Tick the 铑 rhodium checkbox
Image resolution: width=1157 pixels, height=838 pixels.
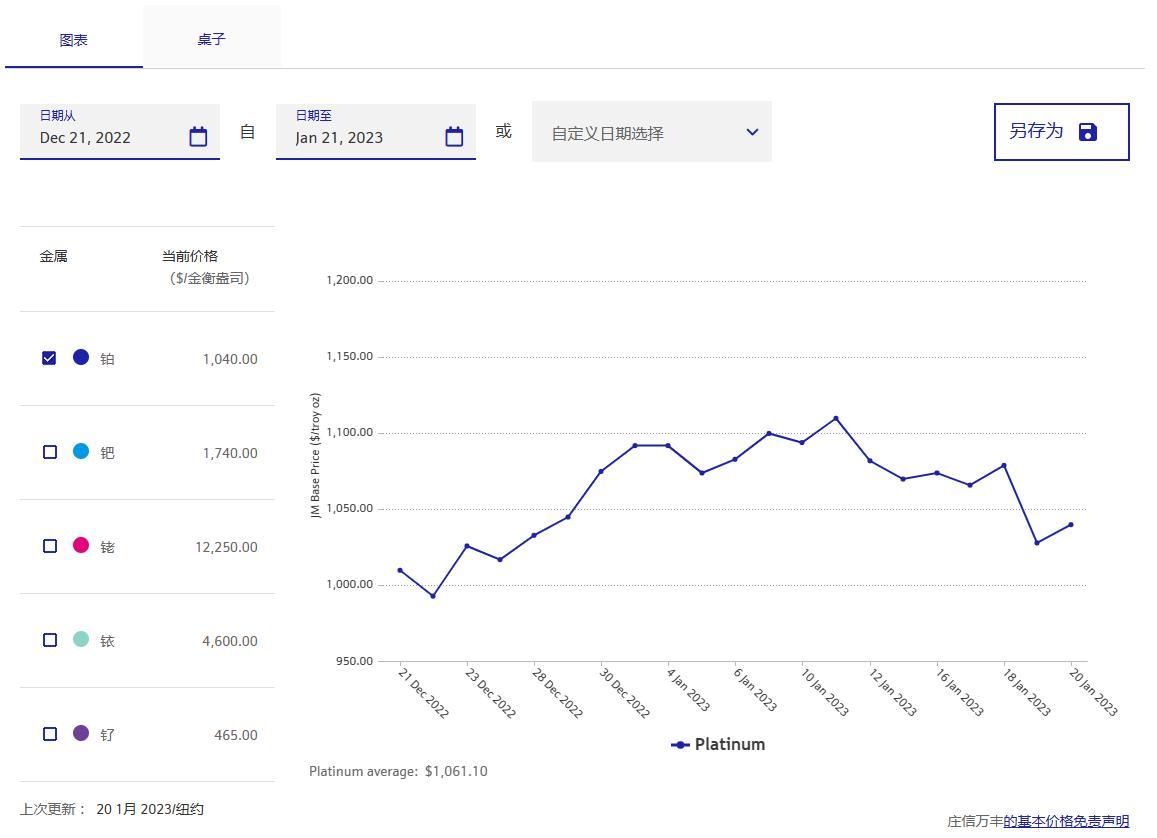pyautogui.click(x=50, y=546)
